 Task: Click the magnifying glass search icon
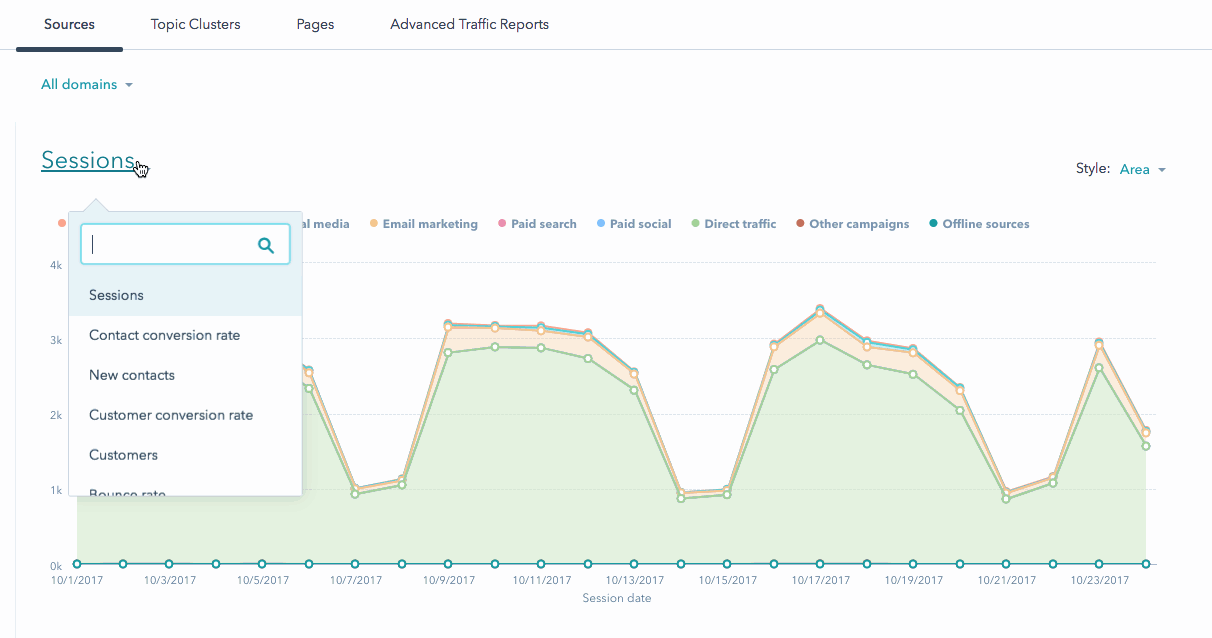266,244
